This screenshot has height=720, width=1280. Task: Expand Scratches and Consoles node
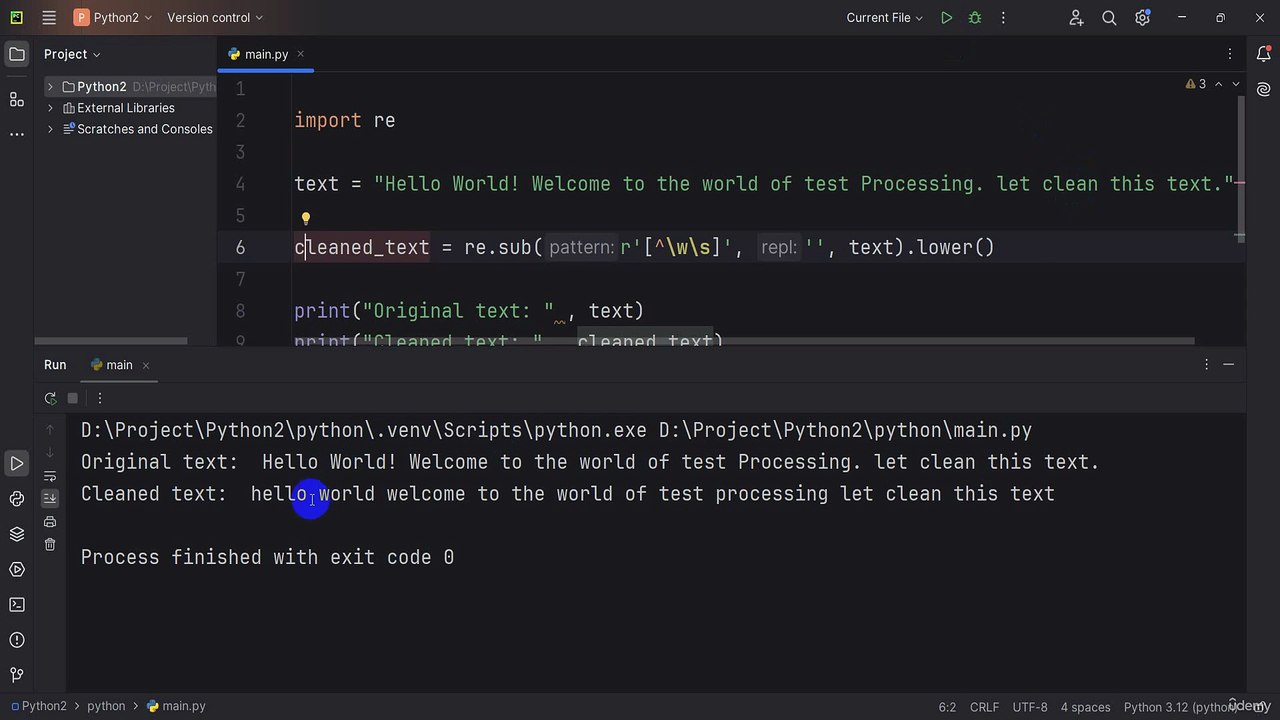[x=50, y=129]
